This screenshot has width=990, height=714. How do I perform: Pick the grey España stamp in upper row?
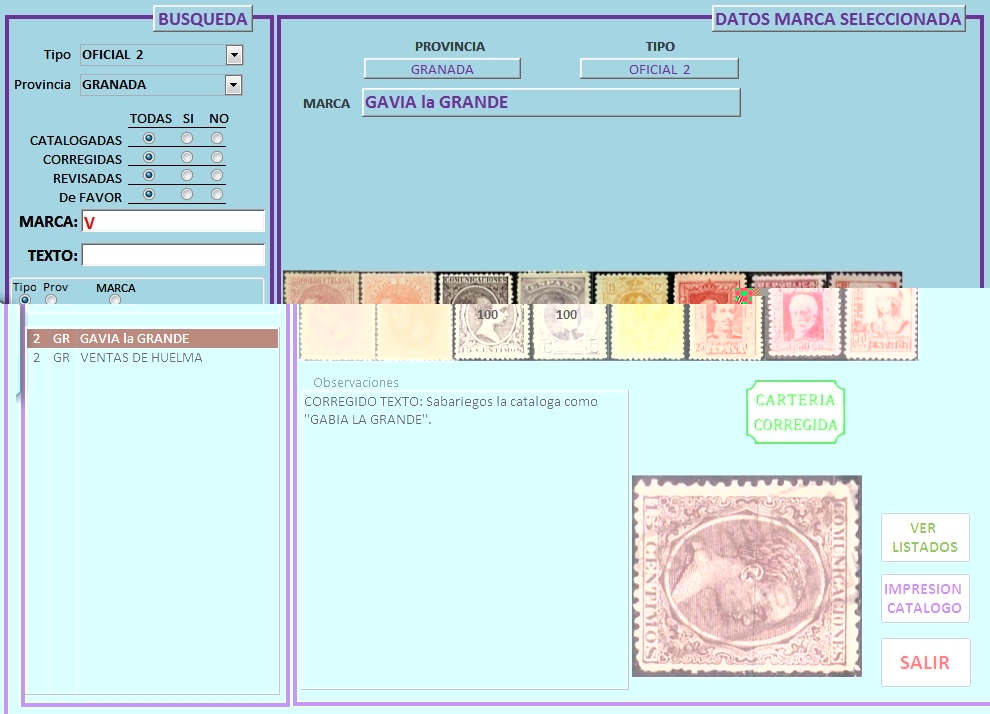[x=554, y=288]
